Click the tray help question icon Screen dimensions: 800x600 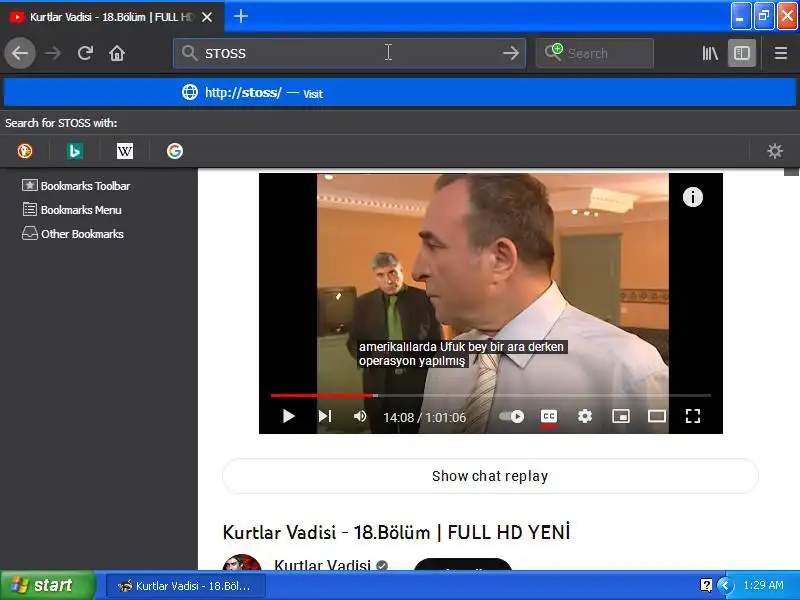(x=706, y=585)
